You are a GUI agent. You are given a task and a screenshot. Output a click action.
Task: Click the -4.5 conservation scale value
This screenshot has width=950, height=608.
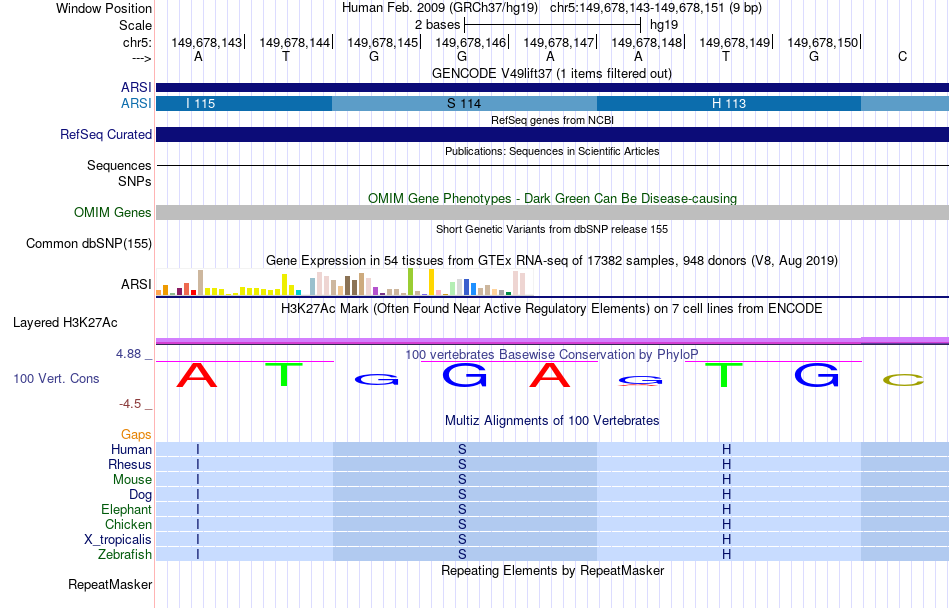pos(130,404)
